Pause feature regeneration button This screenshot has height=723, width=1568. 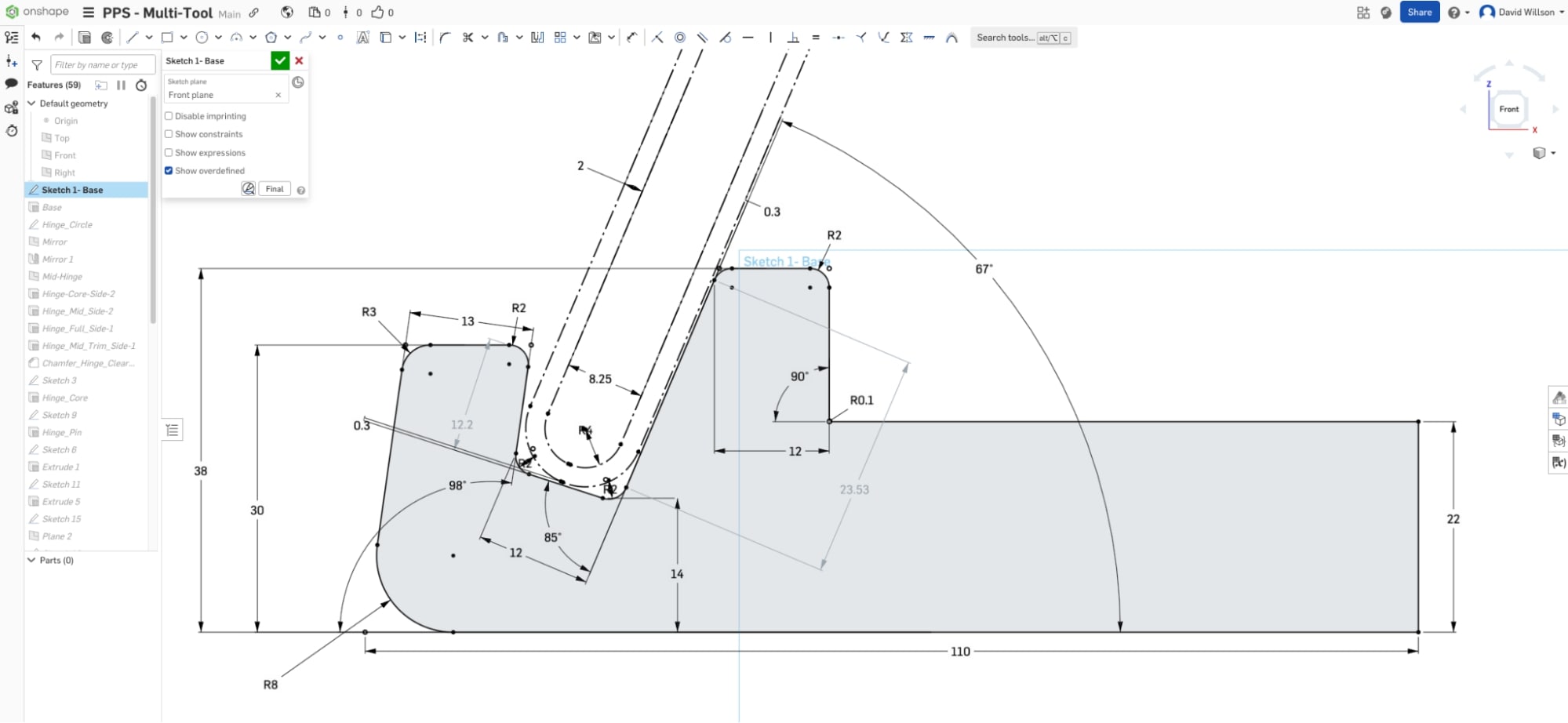tap(121, 85)
